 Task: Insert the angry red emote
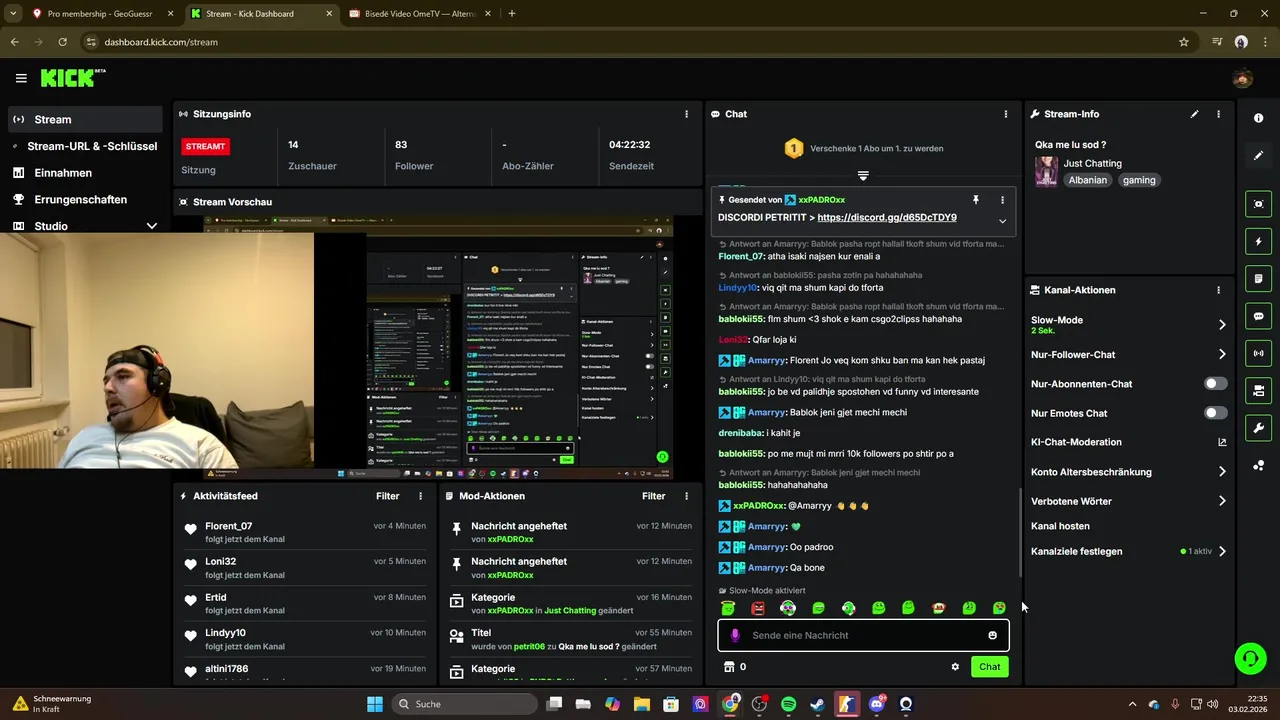click(x=758, y=608)
